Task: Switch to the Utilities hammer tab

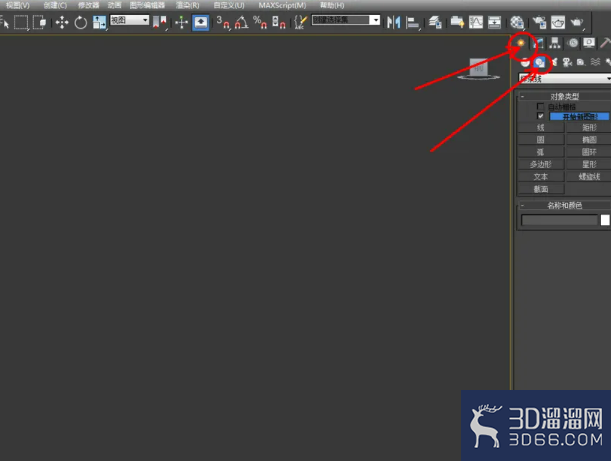Action: click(605, 43)
